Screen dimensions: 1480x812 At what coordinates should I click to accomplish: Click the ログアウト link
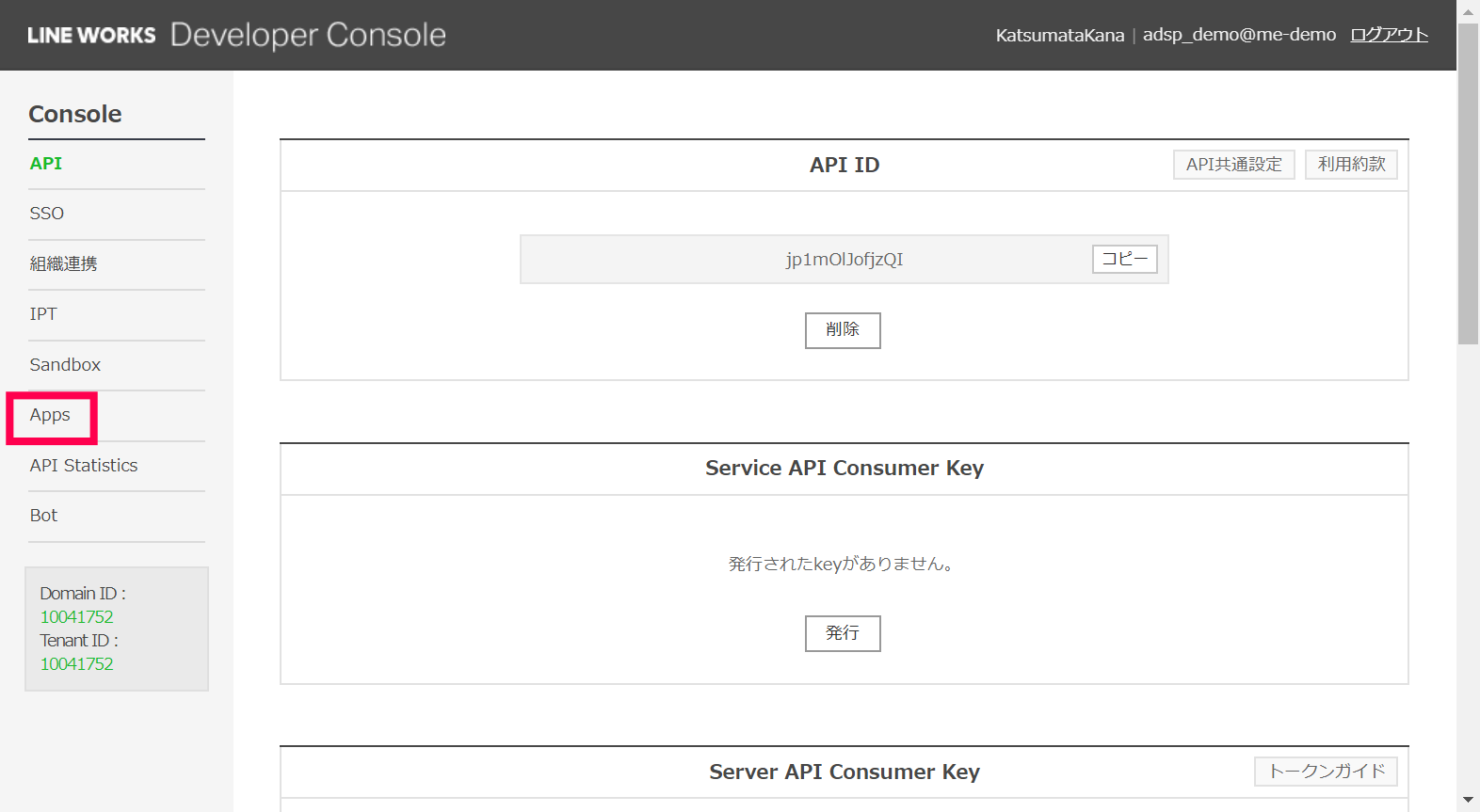[x=1389, y=35]
